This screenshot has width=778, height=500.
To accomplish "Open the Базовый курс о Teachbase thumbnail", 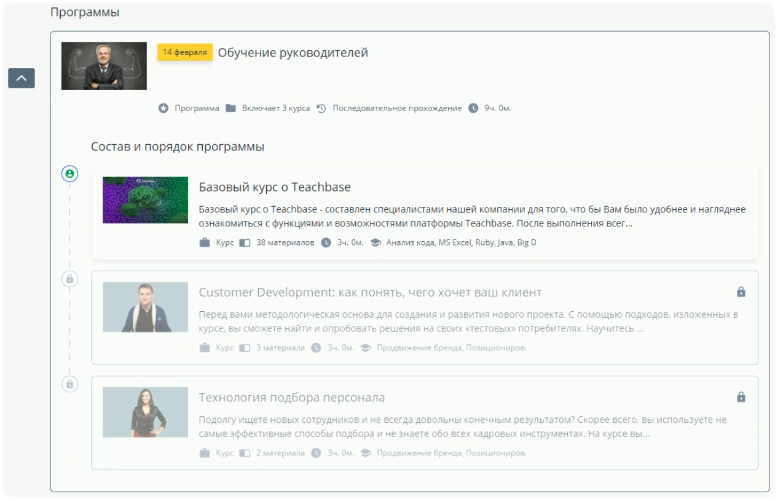I will click(145, 200).
